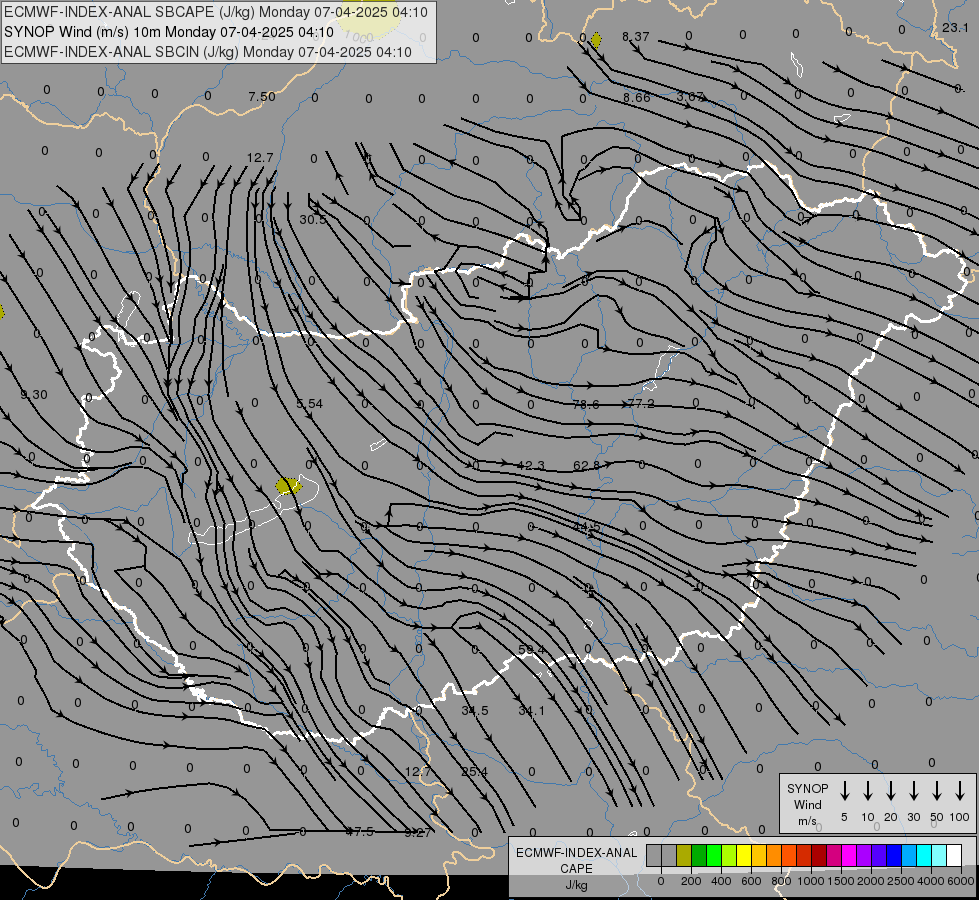Screen dimensions: 979x900
Task: Click the 5.54 value on the map
Action: coord(310,403)
